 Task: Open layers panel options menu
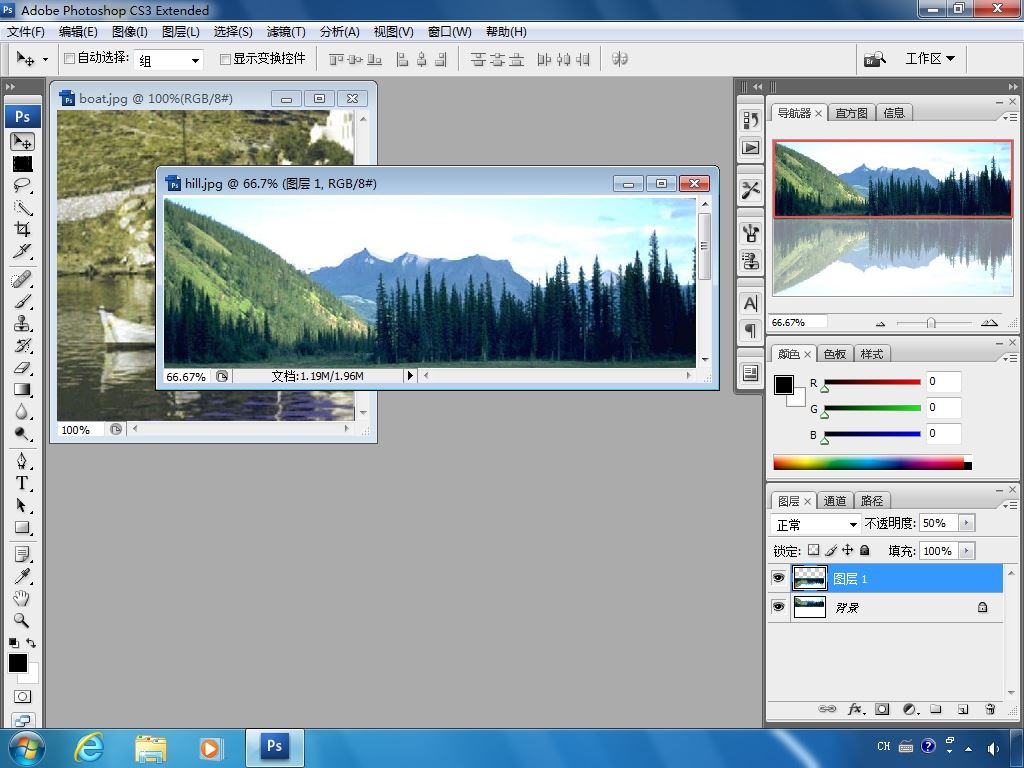[x=1010, y=505]
